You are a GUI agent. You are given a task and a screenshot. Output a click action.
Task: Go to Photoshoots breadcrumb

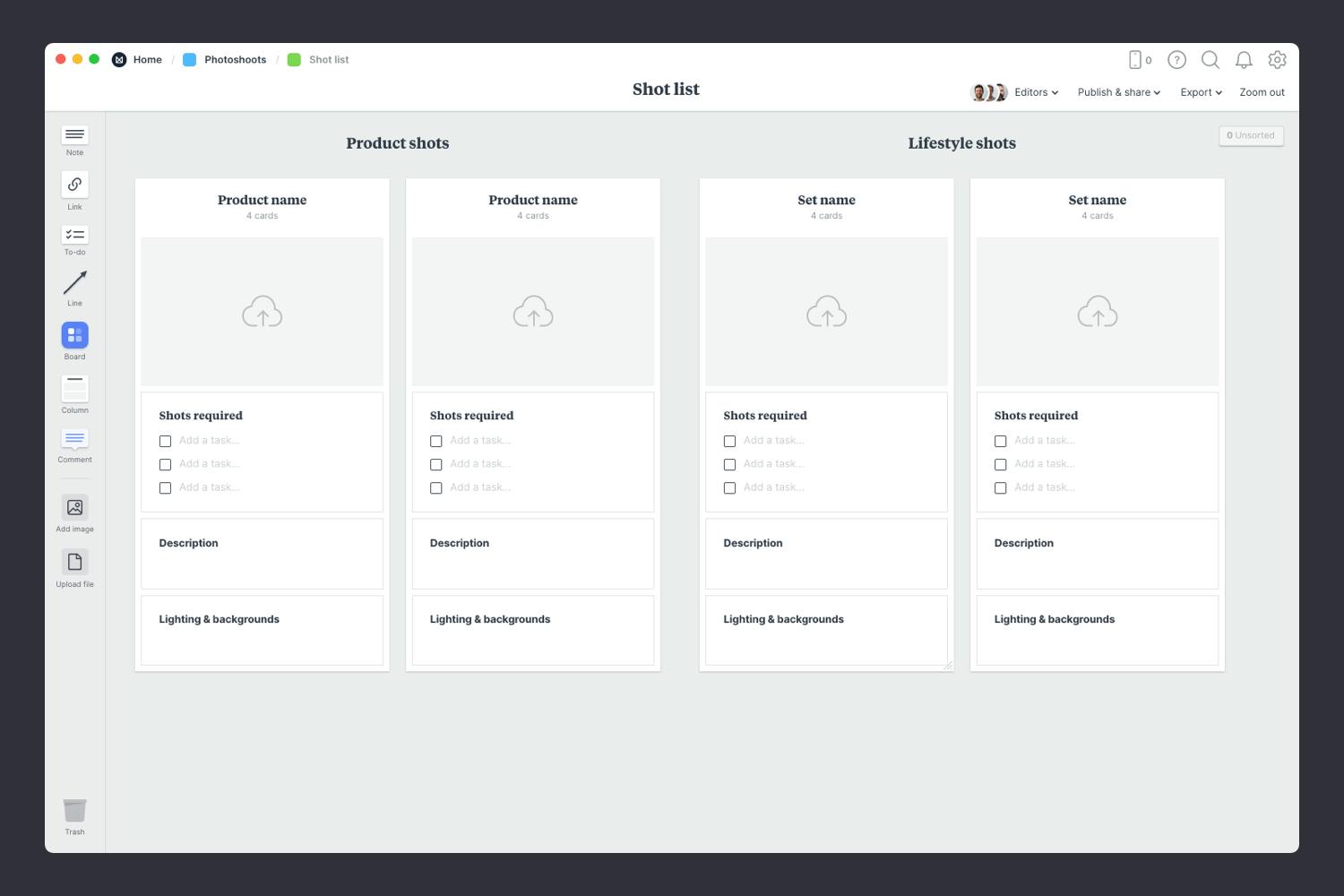pos(235,60)
